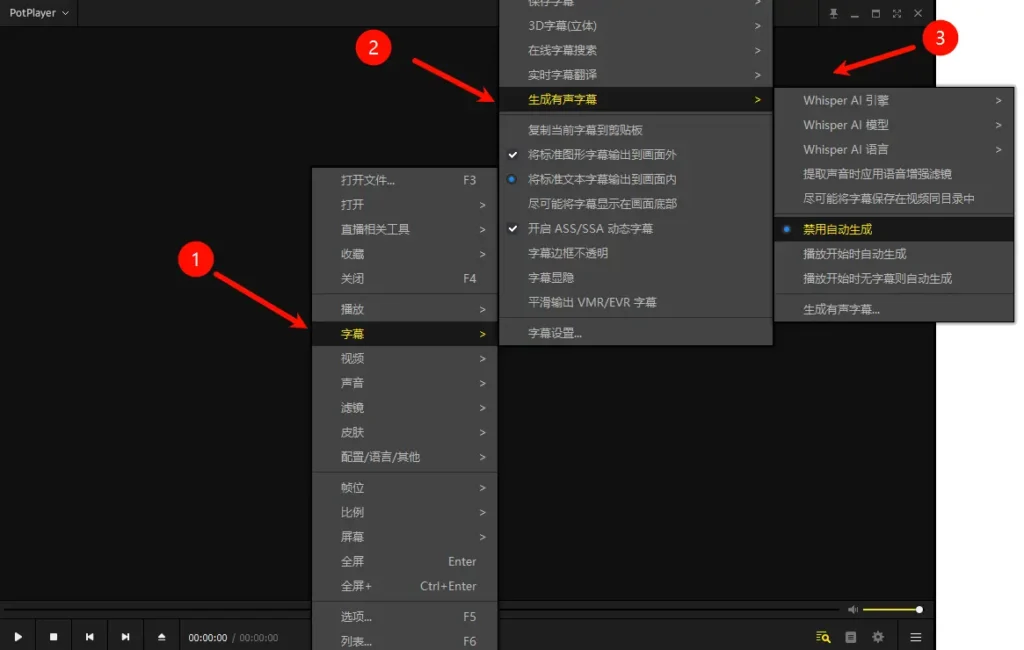Open the 在线字幕搜索 submenu
The height and width of the screenshot is (650, 1024).
(x=635, y=50)
